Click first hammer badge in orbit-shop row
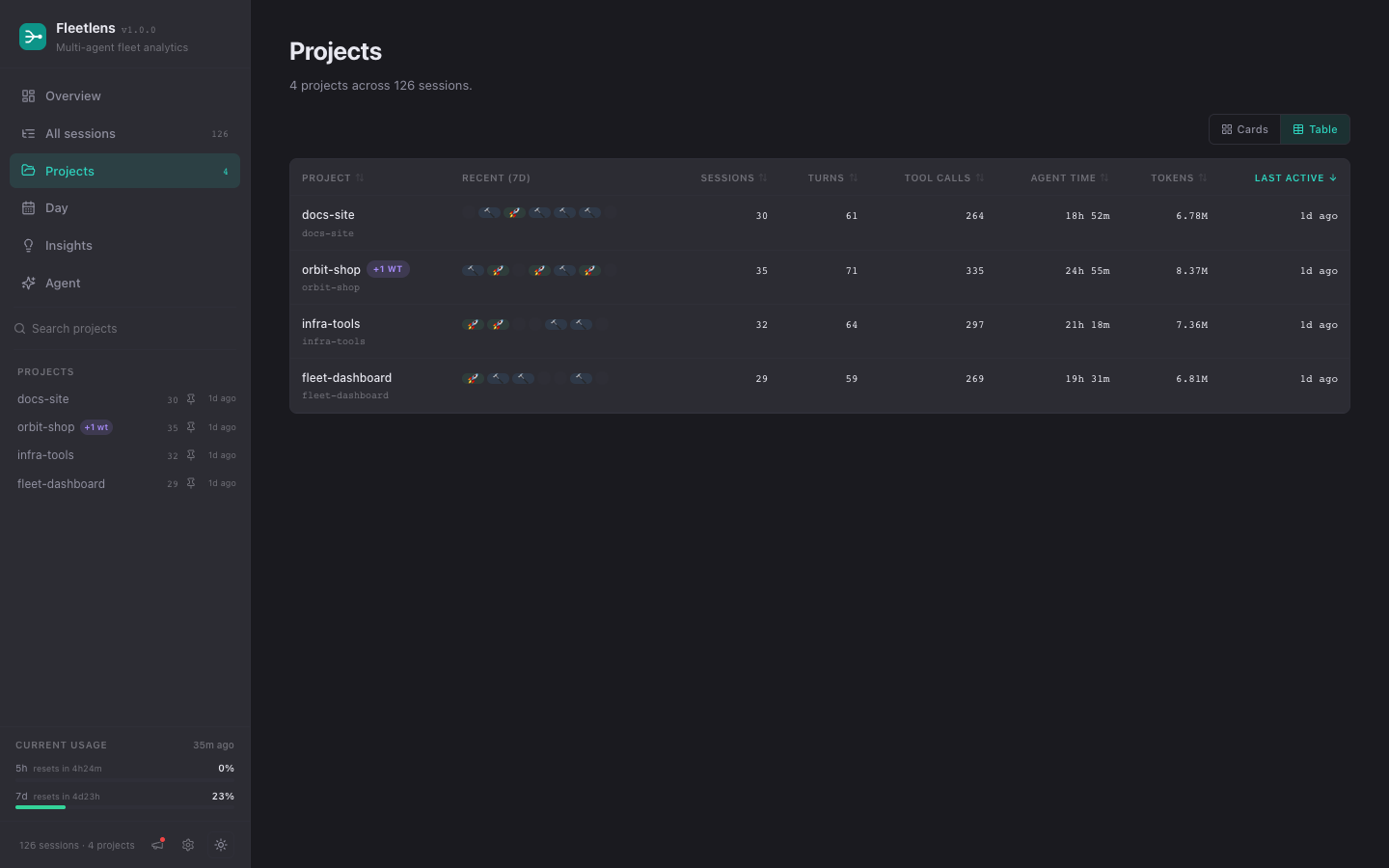This screenshot has width=1389, height=868. pyautogui.click(x=473, y=270)
